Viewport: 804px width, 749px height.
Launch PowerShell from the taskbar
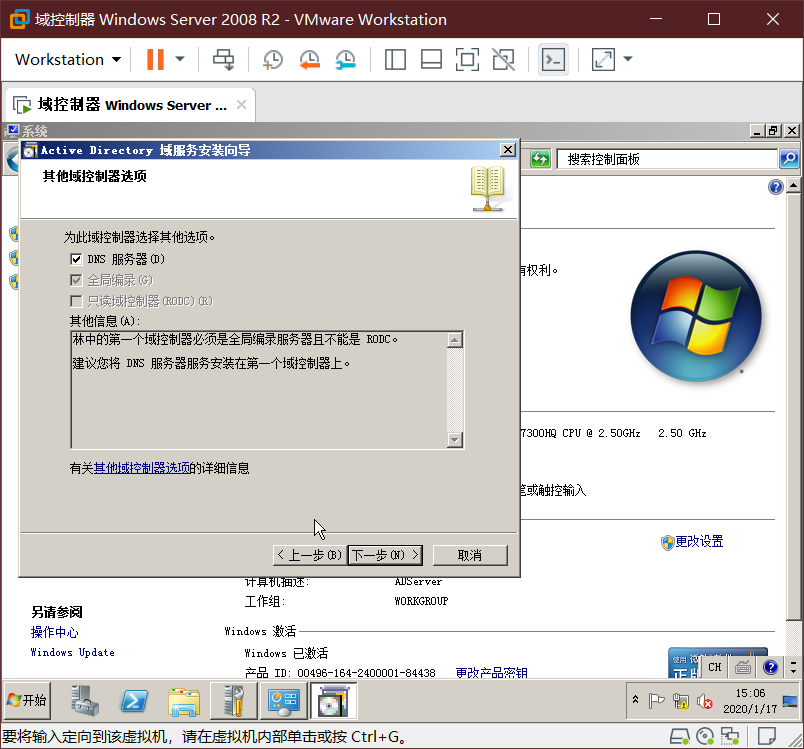point(134,701)
